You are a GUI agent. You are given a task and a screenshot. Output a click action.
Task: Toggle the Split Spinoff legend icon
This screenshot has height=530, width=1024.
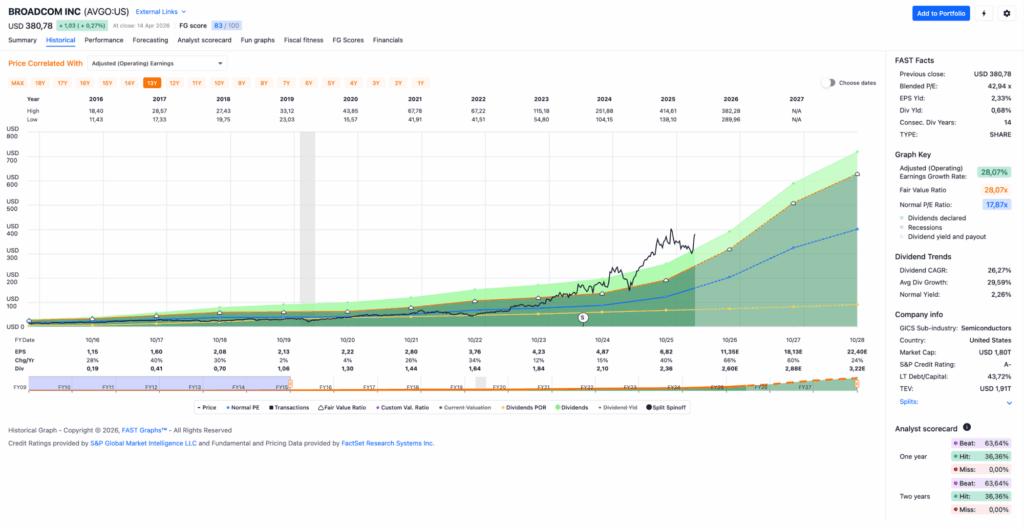point(650,408)
